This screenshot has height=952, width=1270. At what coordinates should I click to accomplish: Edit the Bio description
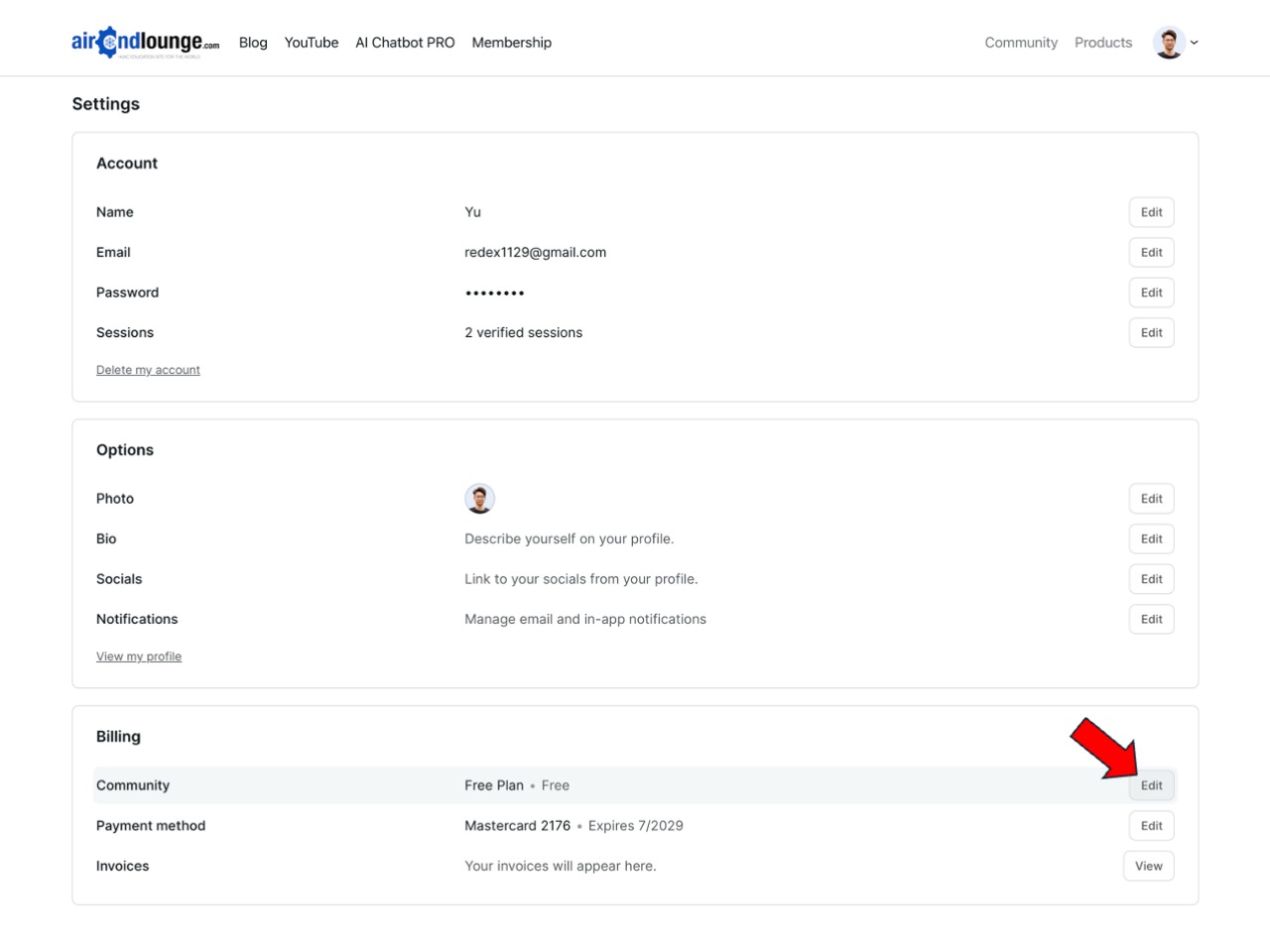[1151, 539]
